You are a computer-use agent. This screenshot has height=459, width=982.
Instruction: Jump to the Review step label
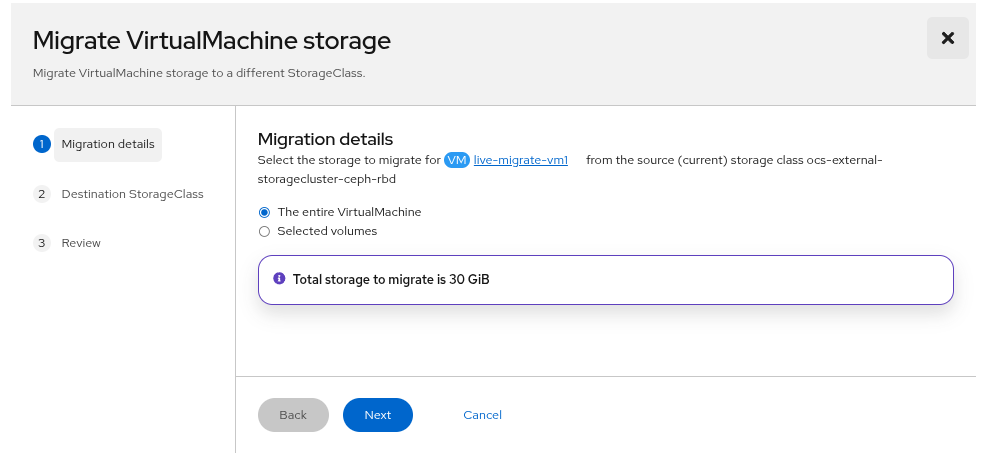tap(81, 243)
